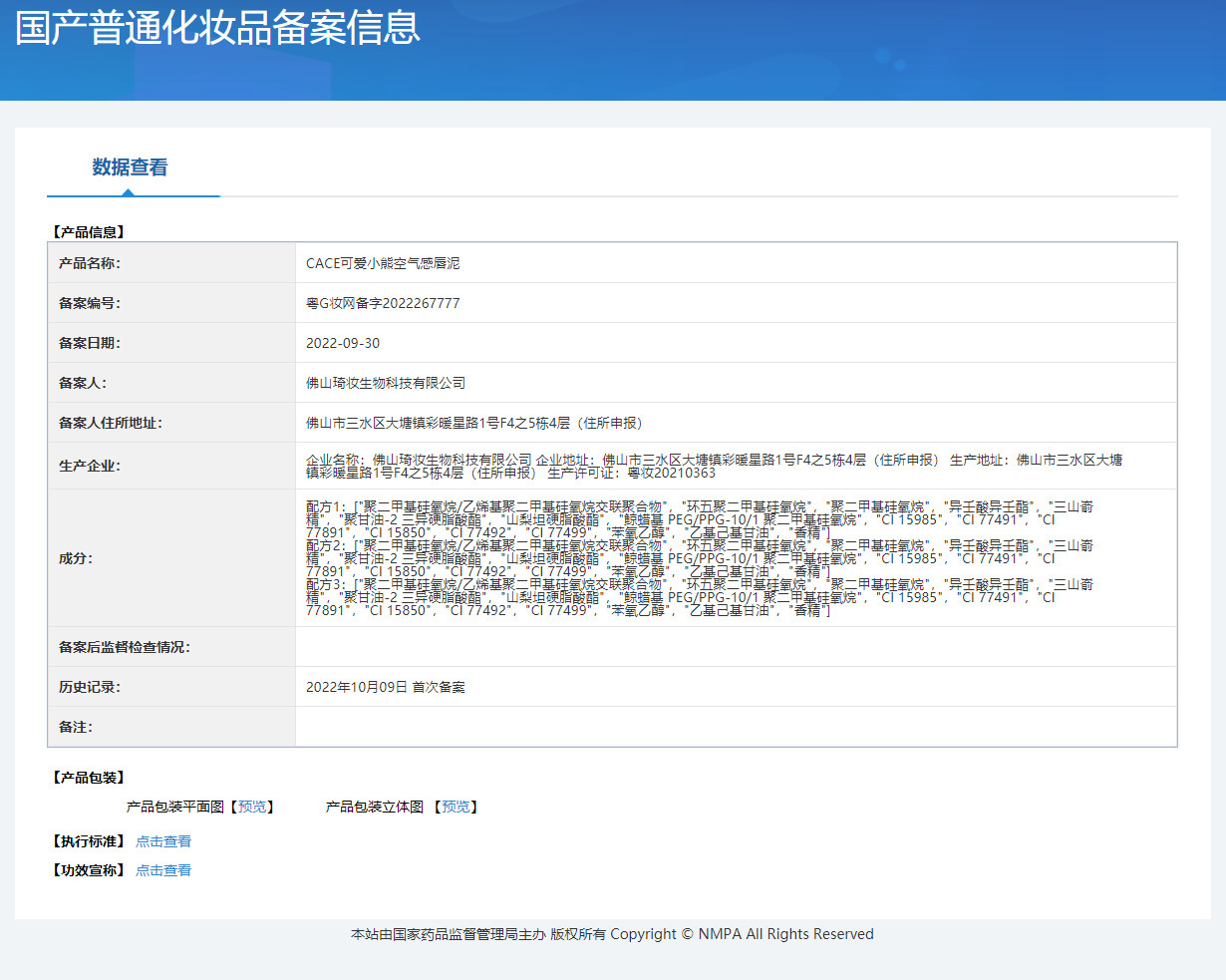Click 佛山琦妆生物科技有限公司 in the 备案人 row
Viewport: 1226px width, 980px height.
coord(386,383)
